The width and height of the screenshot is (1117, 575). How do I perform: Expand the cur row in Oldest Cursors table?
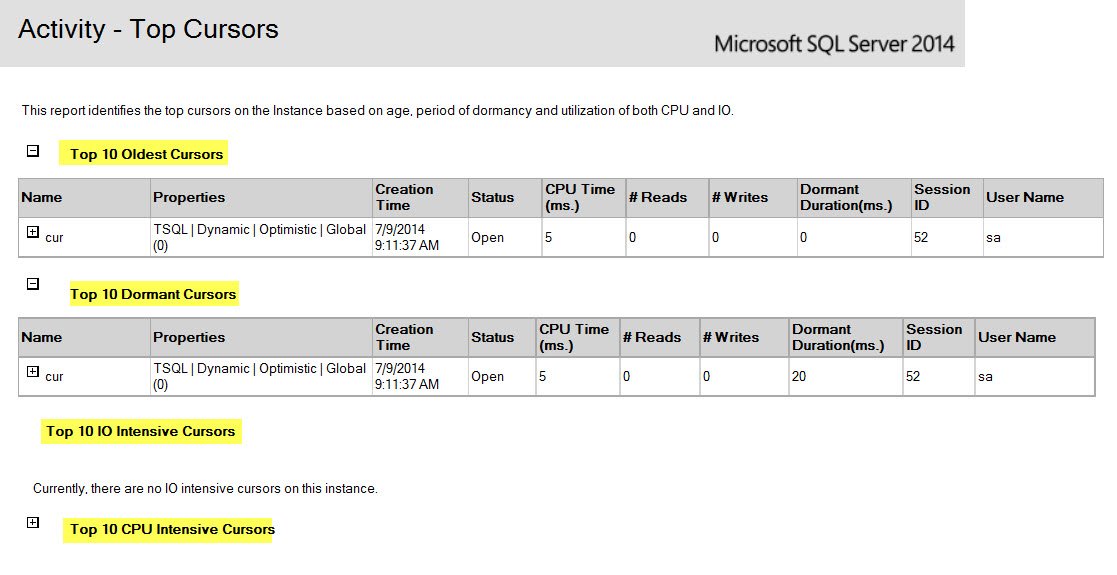33,232
